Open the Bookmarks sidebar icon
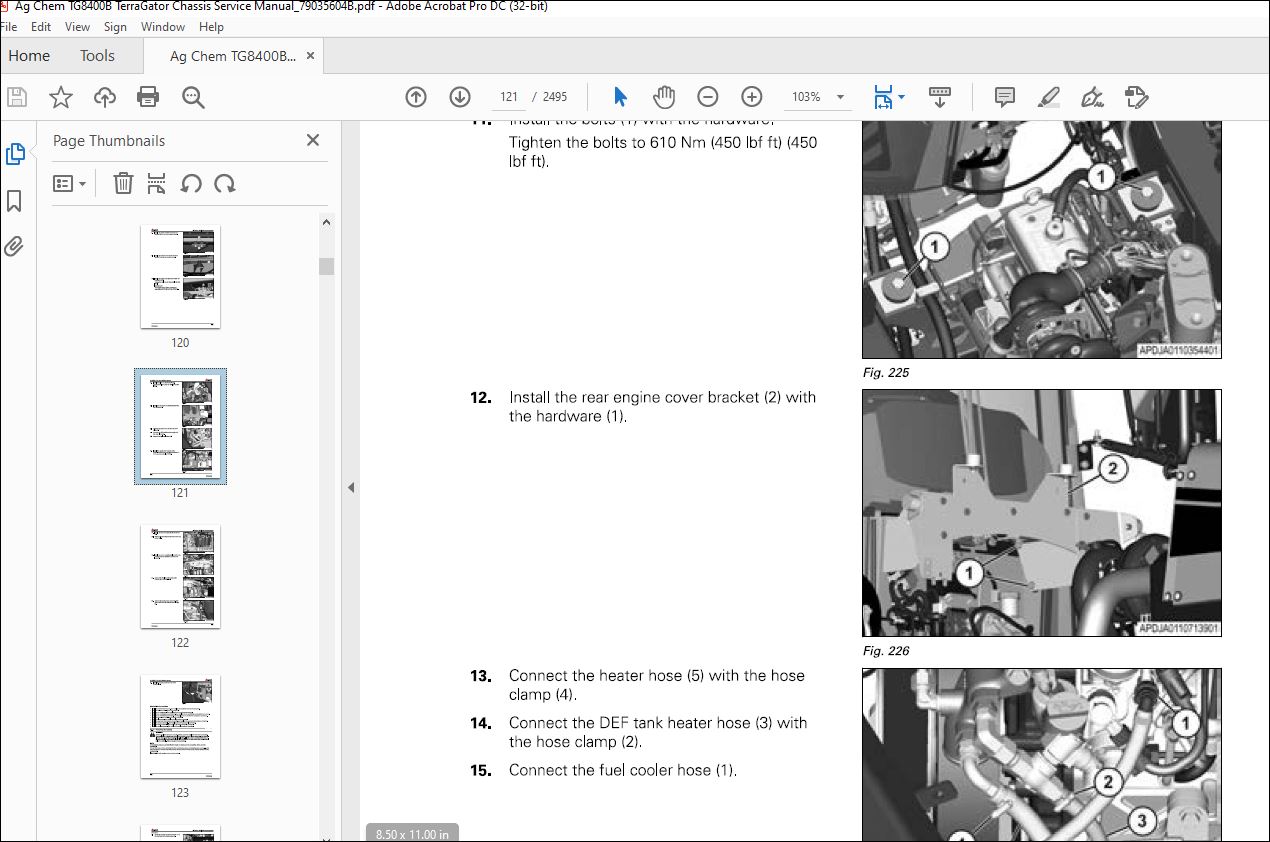Image resolution: width=1270 pixels, height=842 pixels. tap(14, 201)
